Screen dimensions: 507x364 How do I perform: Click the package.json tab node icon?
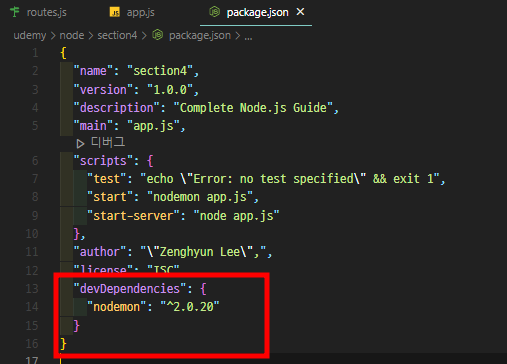point(214,12)
